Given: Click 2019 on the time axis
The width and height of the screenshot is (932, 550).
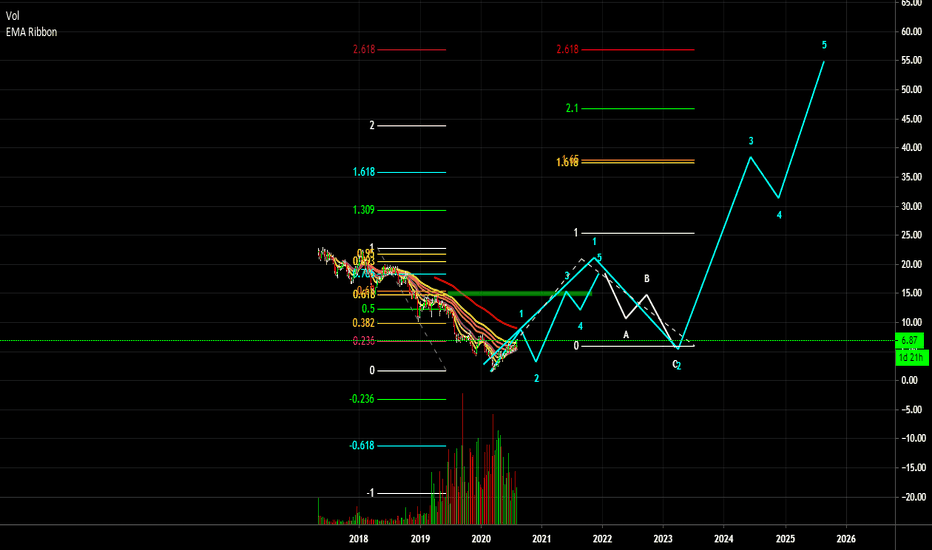Looking at the screenshot, I should 420,539.
